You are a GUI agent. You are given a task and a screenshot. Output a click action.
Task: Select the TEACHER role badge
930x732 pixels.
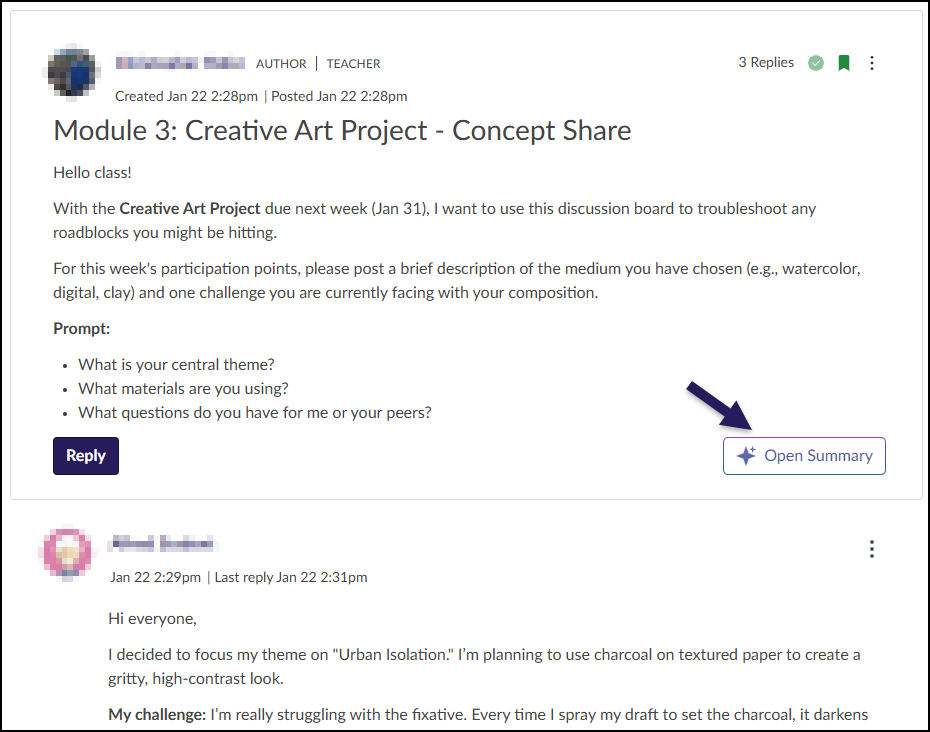pyautogui.click(x=353, y=63)
